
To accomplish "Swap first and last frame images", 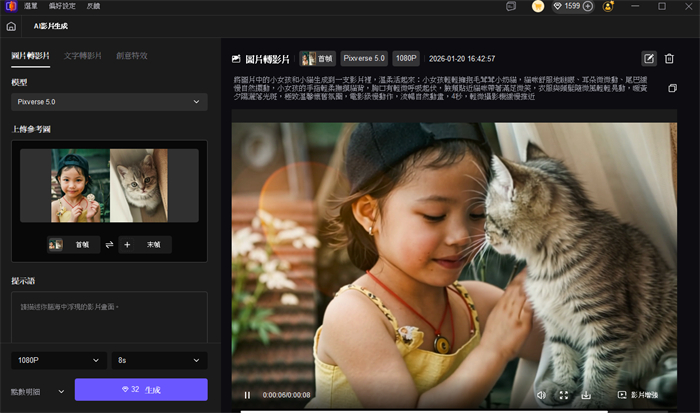I will click(109, 245).
